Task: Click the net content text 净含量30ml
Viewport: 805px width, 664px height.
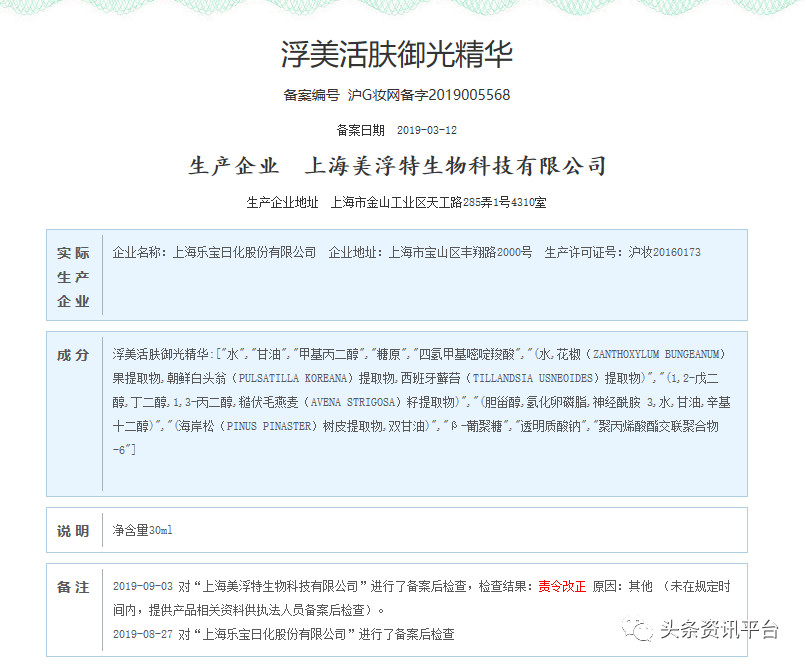Action: pyautogui.click(x=143, y=530)
